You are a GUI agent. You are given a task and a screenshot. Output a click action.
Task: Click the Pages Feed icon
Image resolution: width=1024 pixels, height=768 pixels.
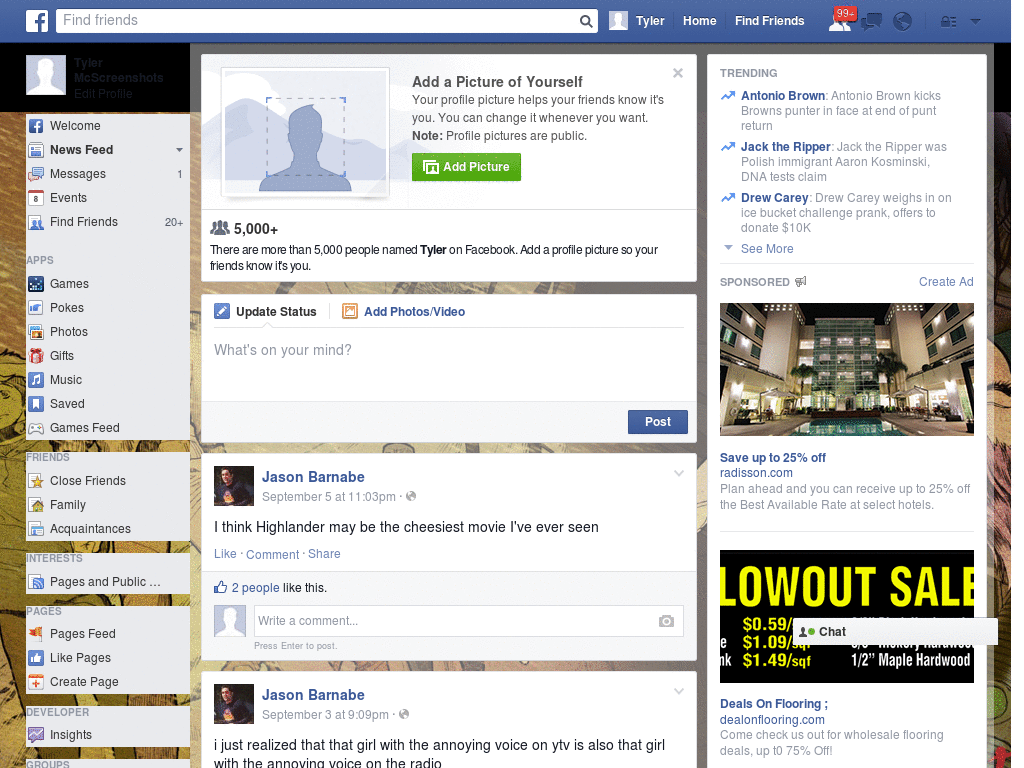(36, 633)
